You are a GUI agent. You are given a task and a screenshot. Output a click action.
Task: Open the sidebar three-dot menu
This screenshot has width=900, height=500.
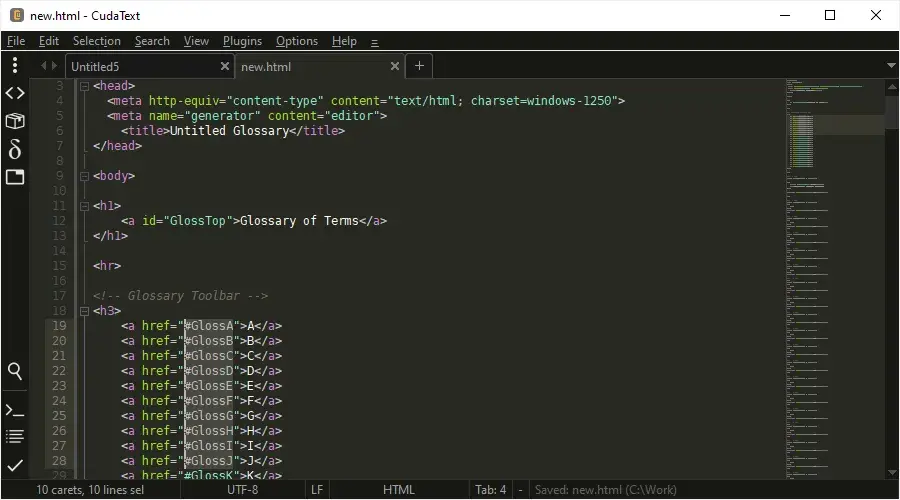tap(15, 65)
